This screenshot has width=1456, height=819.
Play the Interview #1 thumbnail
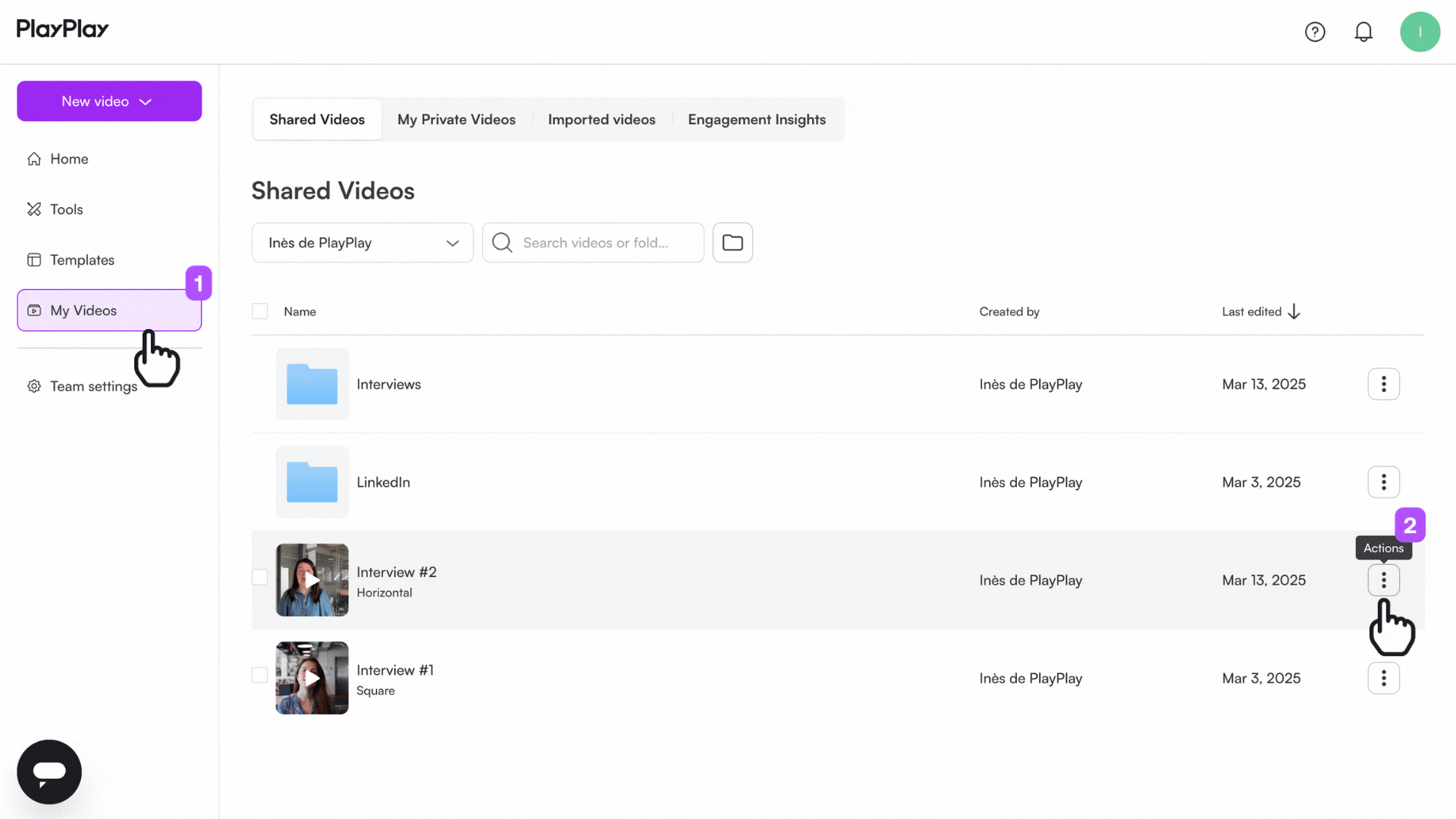(x=312, y=678)
